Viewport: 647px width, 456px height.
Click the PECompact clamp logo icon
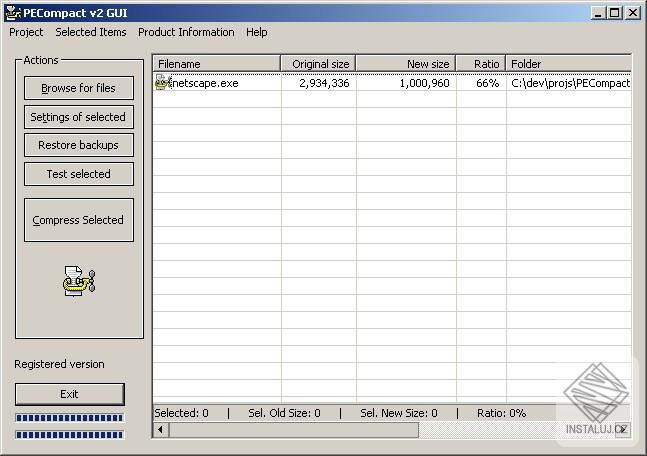(x=79, y=281)
